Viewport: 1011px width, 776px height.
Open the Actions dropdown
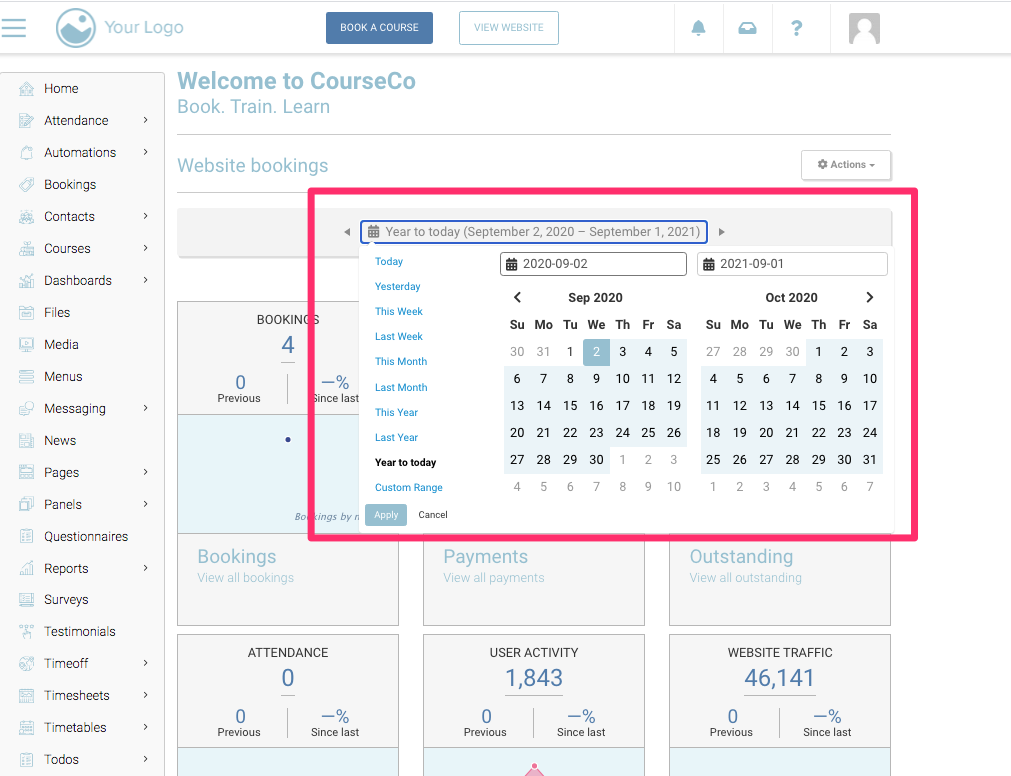click(x=845, y=165)
